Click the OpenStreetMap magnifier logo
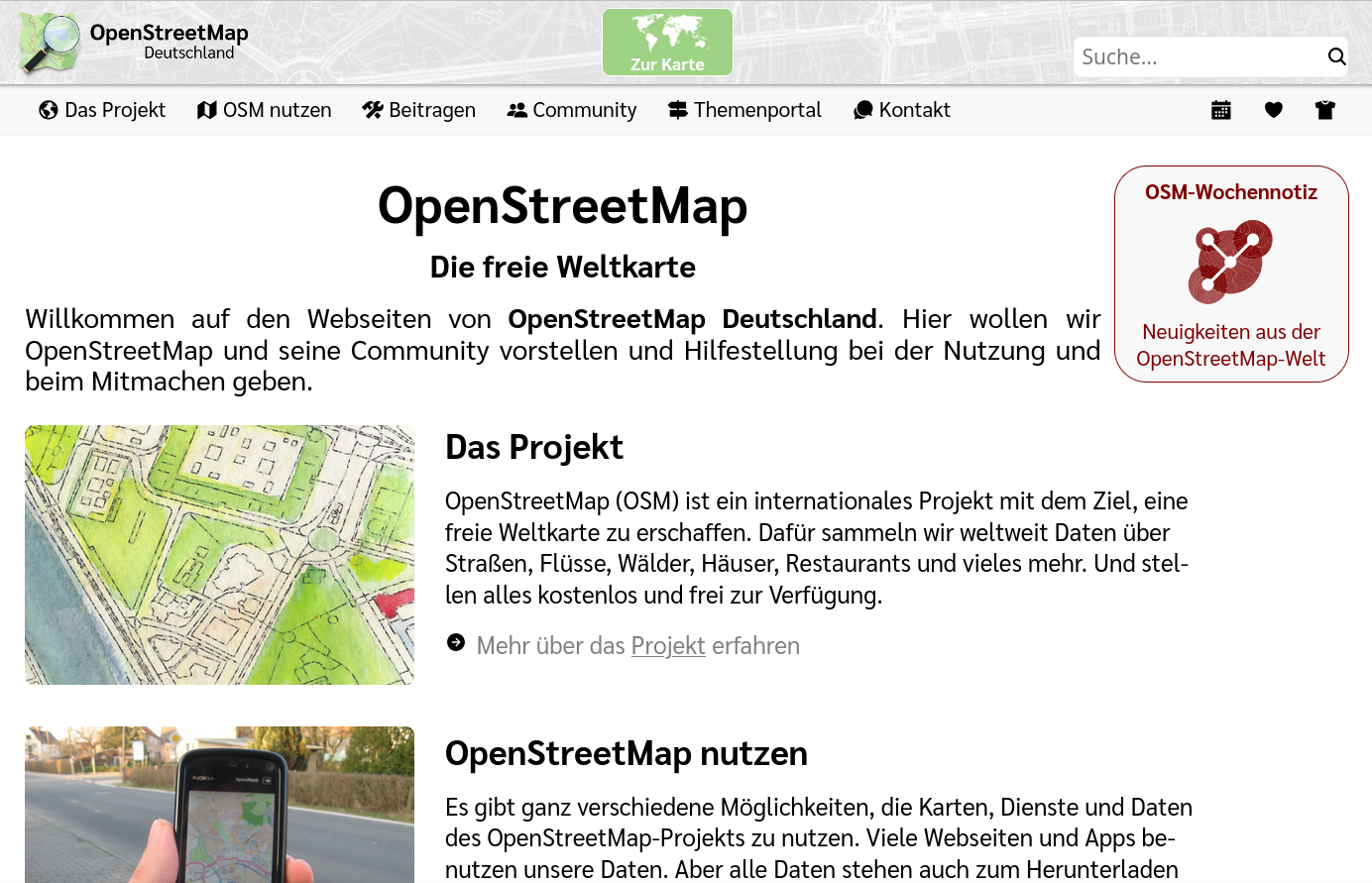 point(50,43)
